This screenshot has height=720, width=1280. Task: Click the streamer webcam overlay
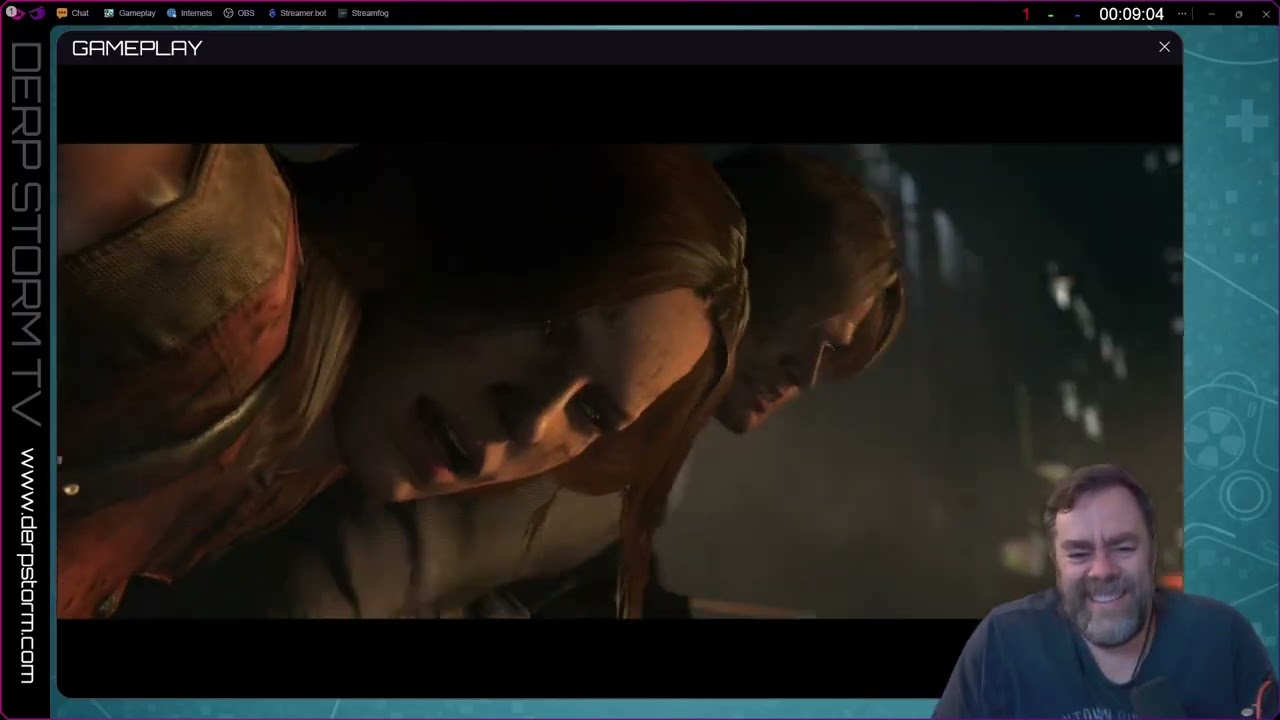point(1105,592)
